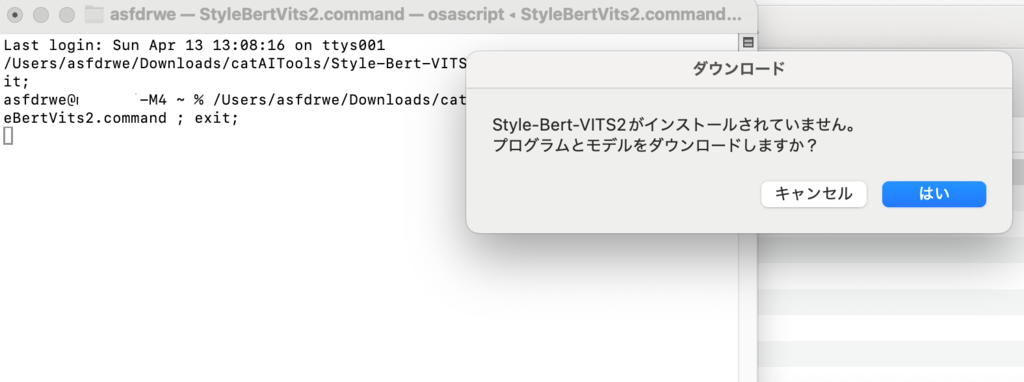This screenshot has height=382, width=1024.
Task: Click the eBertVits2.command ; exit; line
Action: click(121, 118)
